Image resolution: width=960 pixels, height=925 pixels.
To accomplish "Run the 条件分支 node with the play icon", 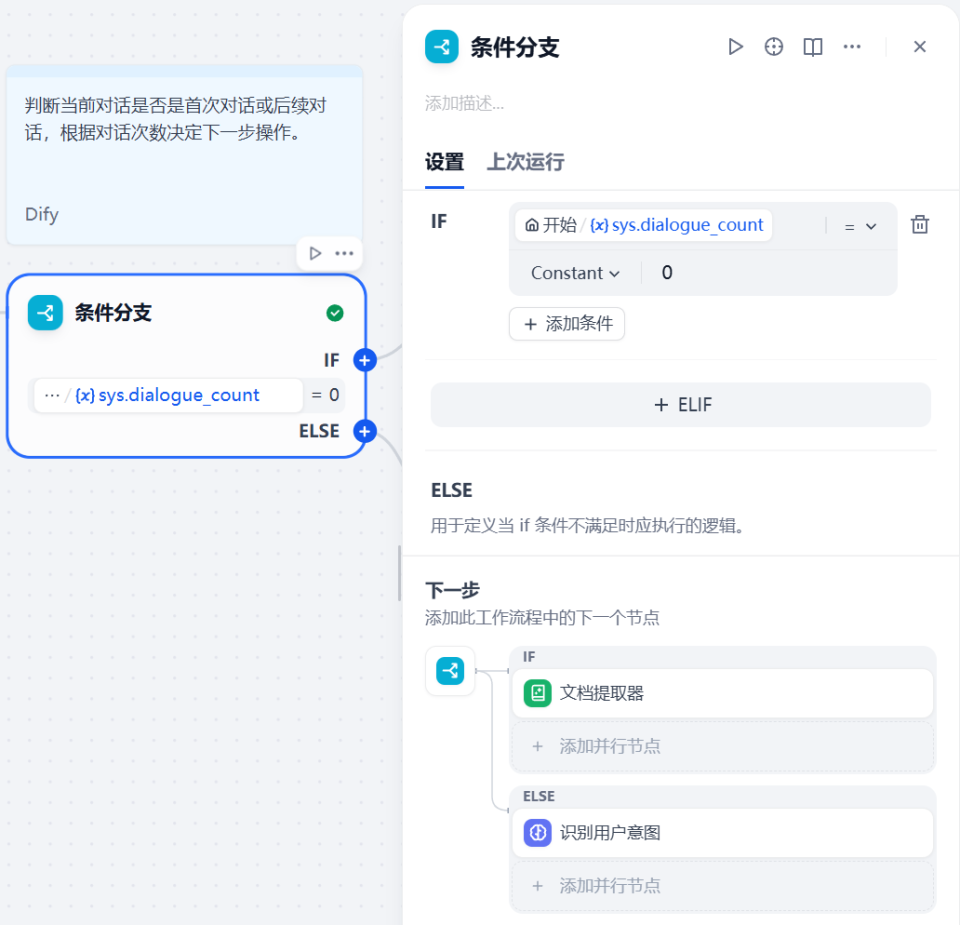I will point(736,46).
